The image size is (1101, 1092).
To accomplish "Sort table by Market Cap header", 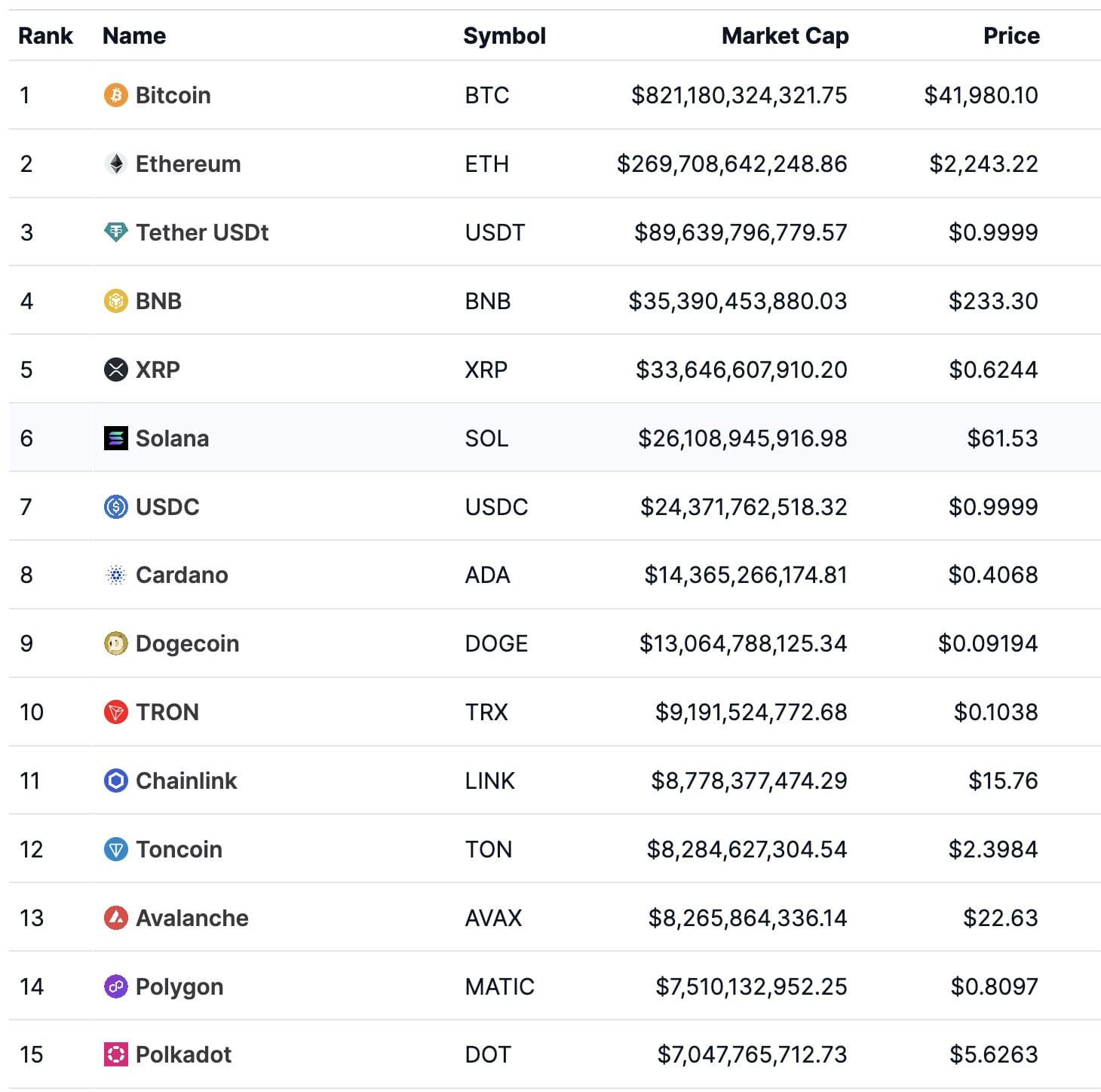I will [x=784, y=35].
